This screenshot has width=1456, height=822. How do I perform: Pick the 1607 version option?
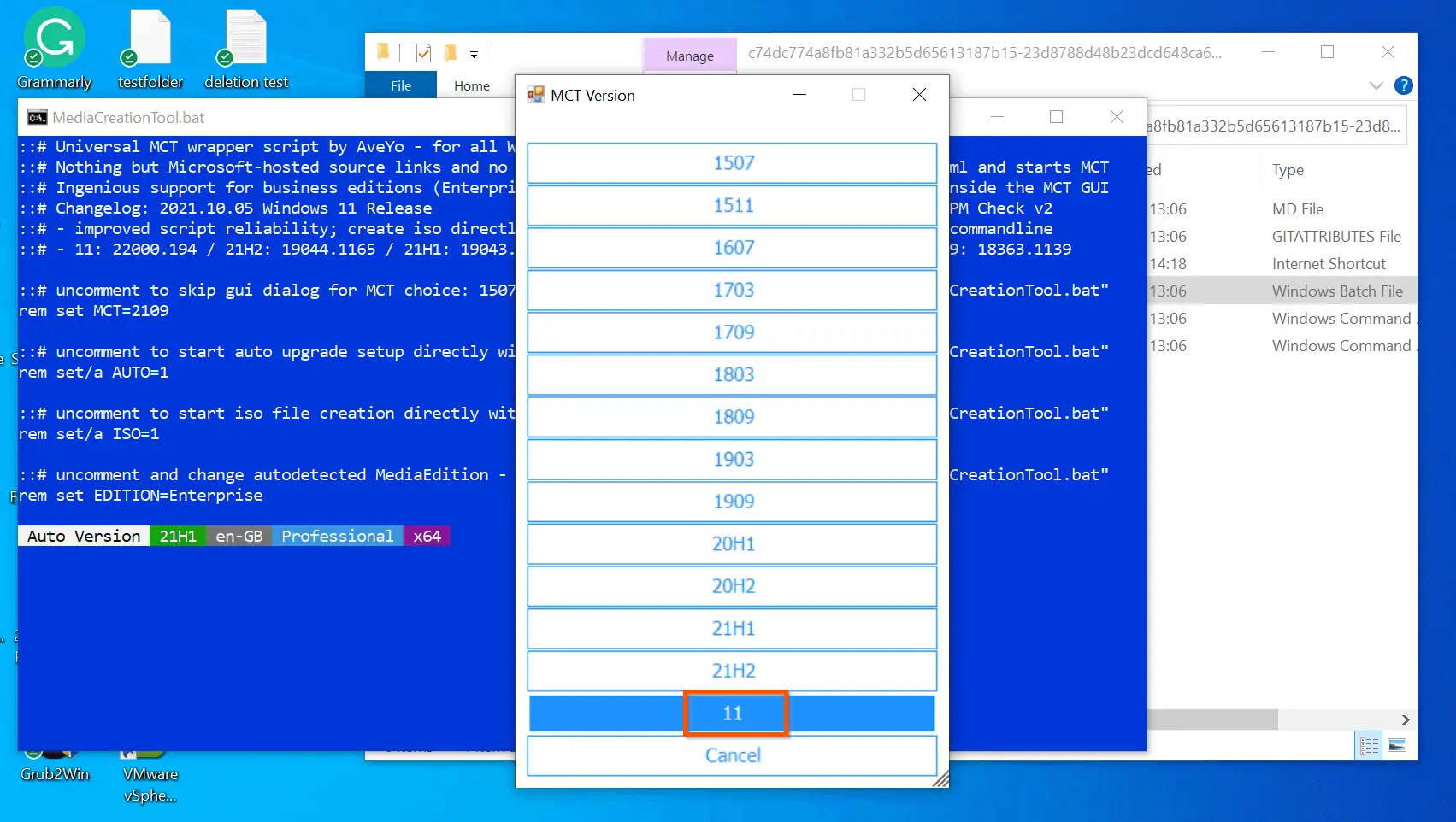[x=732, y=248]
